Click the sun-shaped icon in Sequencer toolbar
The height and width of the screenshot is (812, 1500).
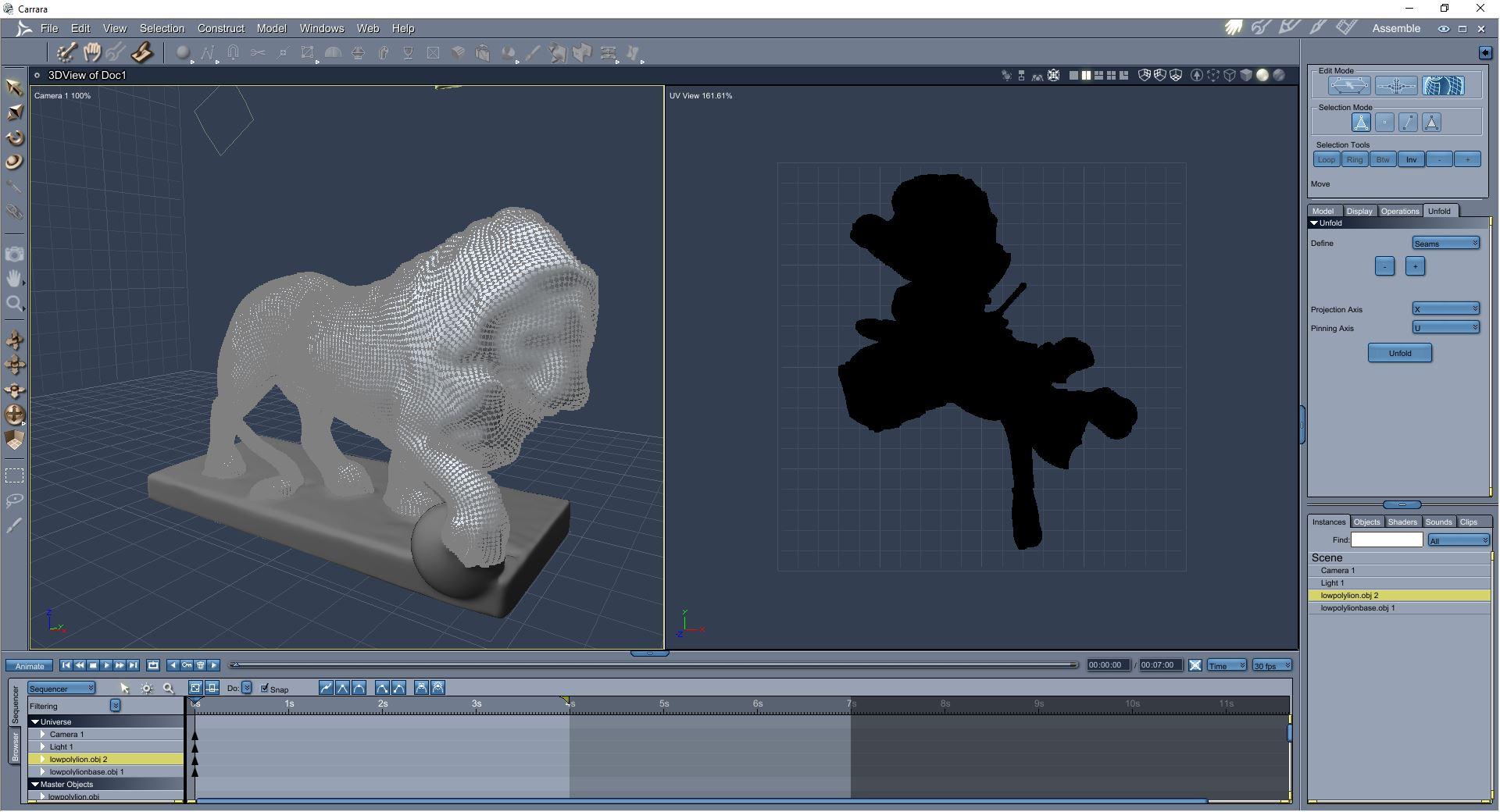tap(146, 688)
